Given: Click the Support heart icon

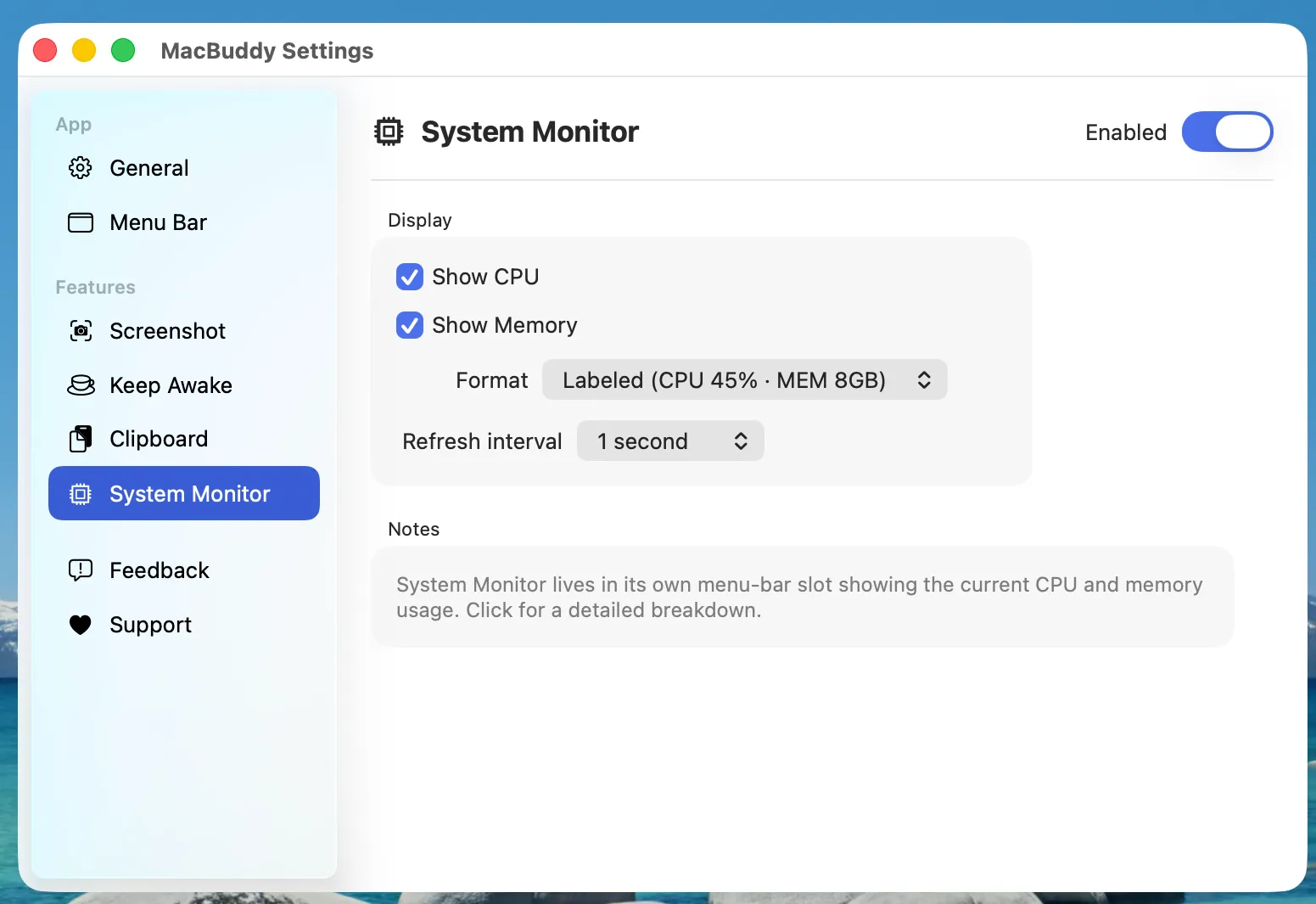Looking at the screenshot, I should click(81, 625).
